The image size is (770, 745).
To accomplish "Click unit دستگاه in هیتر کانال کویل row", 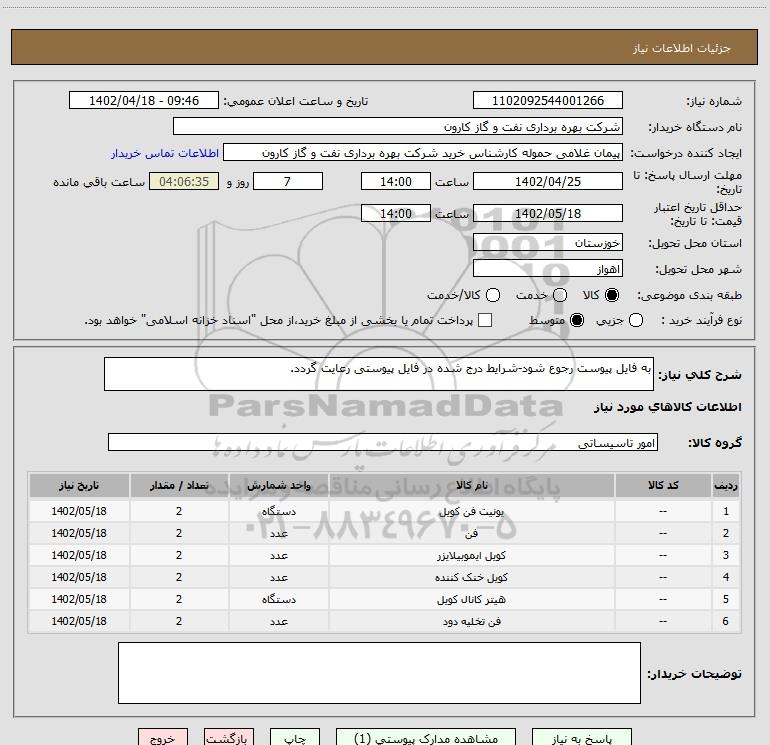I will [x=278, y=600].
